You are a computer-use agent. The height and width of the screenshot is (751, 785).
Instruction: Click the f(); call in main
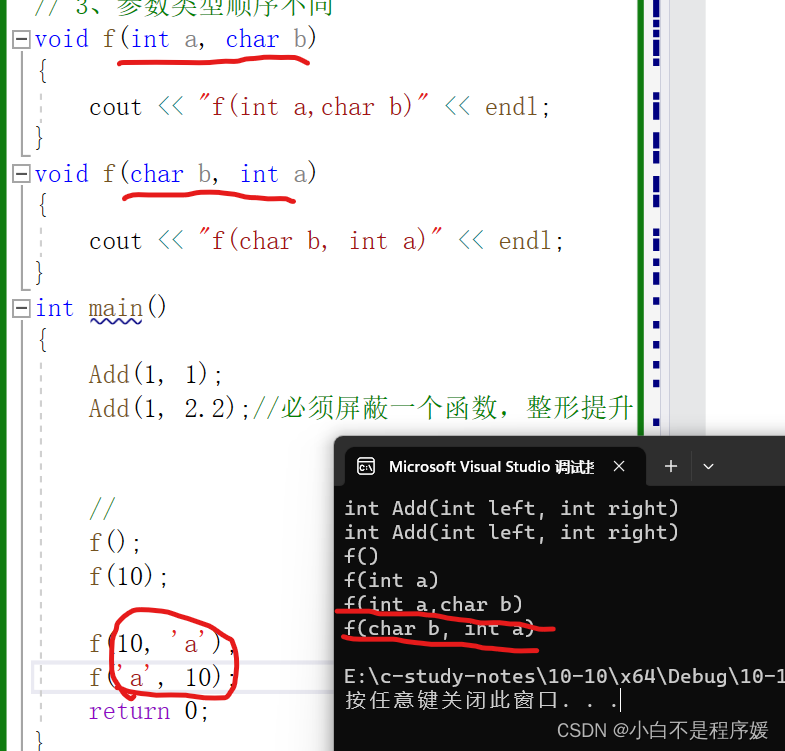pos(115,542)
